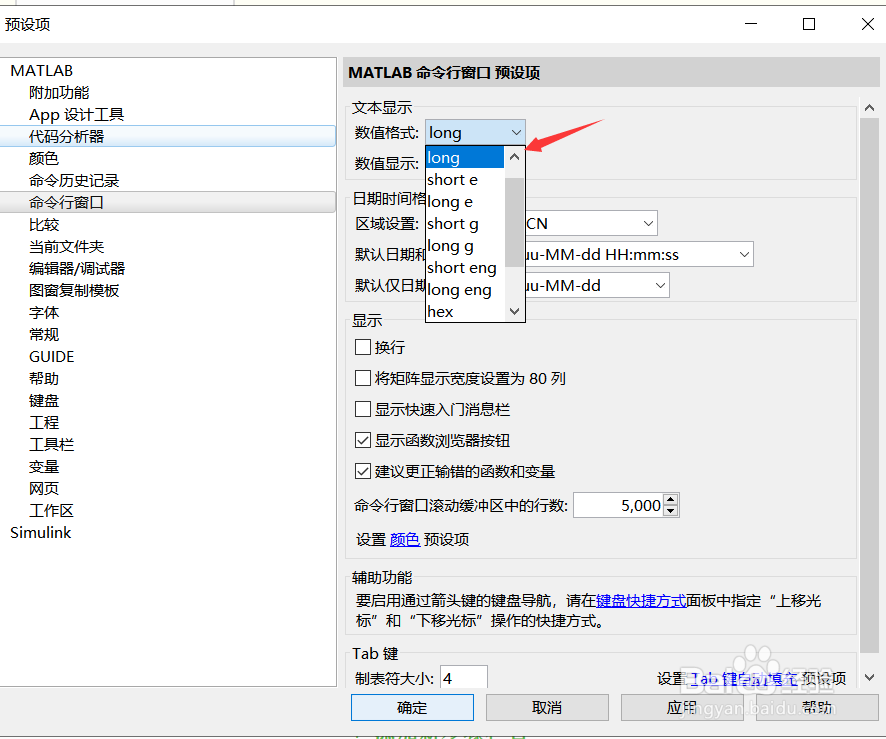Open 网页 preferences
The width and height of the screenshot is (886, 739).
point(44,489)
